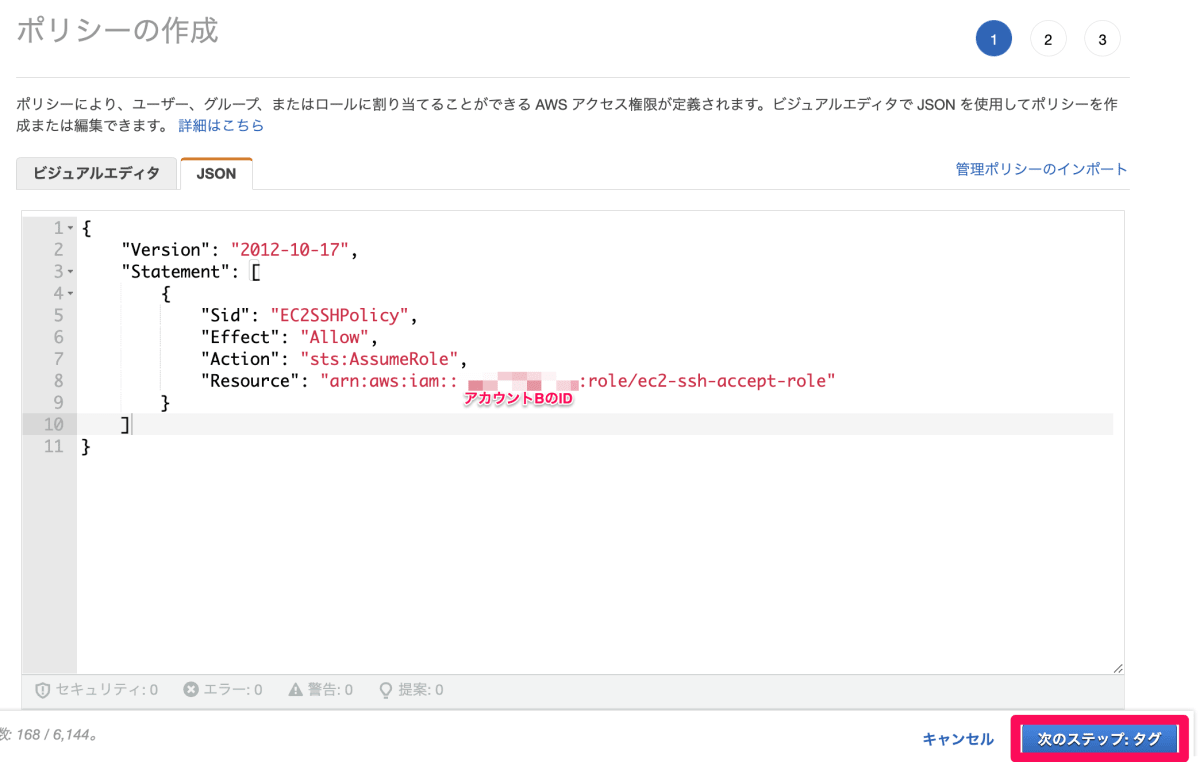1200x762 pixels.
Task: Click the editor resize grip corner
Action: (x=1117, y=668)
